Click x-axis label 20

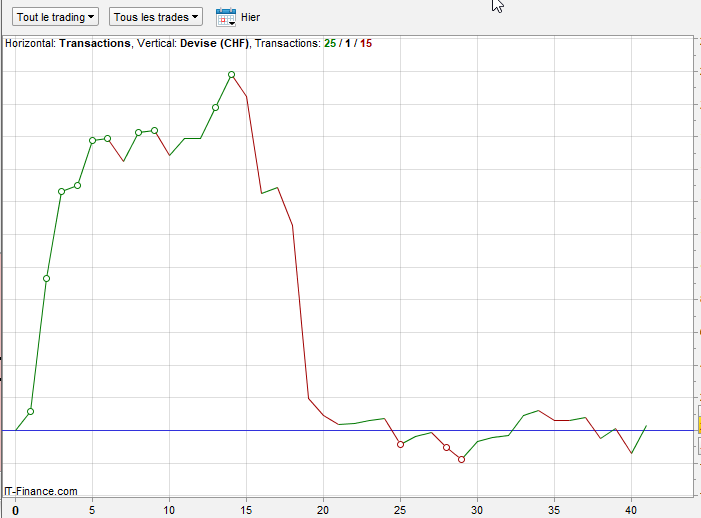(x=323, y=510)
